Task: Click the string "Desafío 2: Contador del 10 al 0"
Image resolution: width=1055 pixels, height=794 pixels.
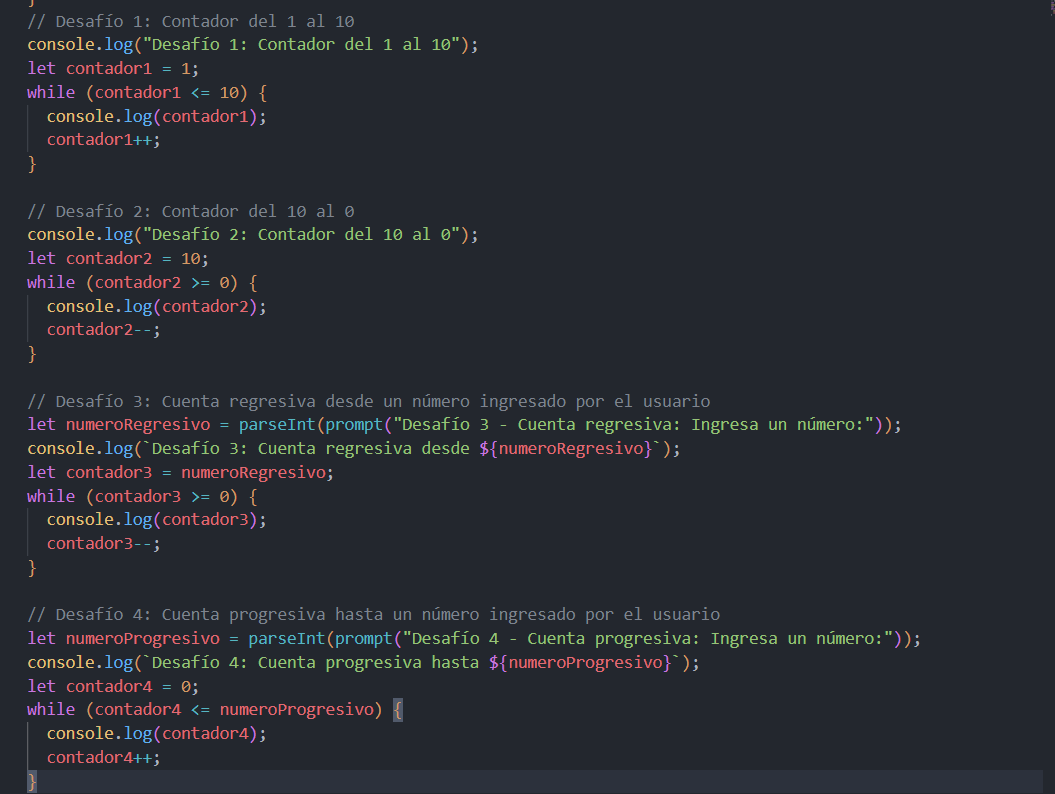Action: (301, 235)
